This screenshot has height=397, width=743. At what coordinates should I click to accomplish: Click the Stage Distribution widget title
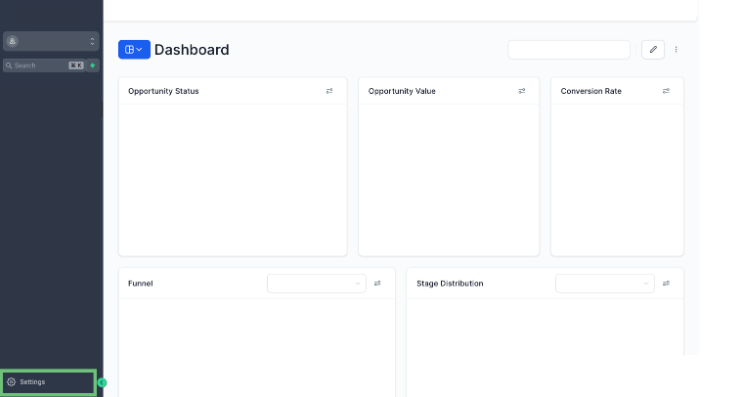[450, 283]
